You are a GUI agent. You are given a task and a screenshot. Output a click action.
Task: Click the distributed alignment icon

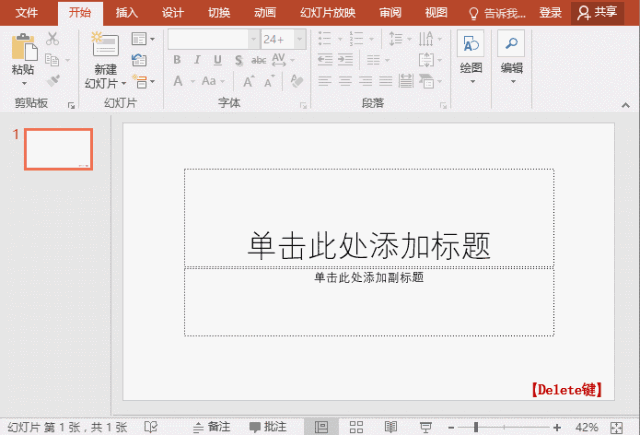[406, 81]
